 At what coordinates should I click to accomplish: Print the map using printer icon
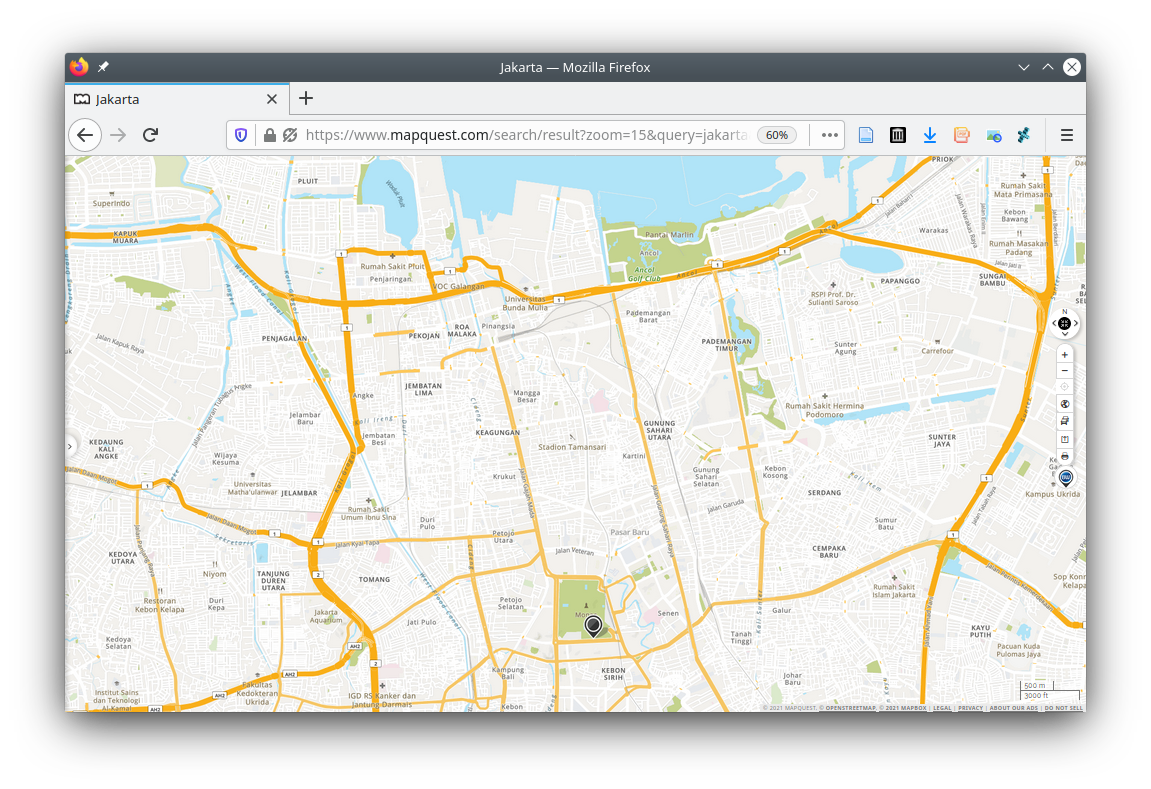point(1064,456)
